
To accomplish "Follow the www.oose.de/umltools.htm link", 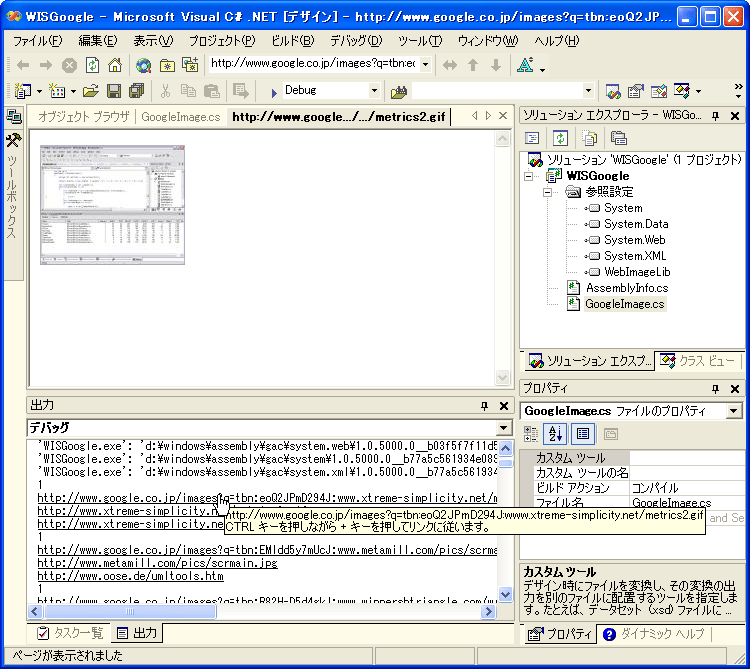I will pyautogui.click(x=130, y=576).
